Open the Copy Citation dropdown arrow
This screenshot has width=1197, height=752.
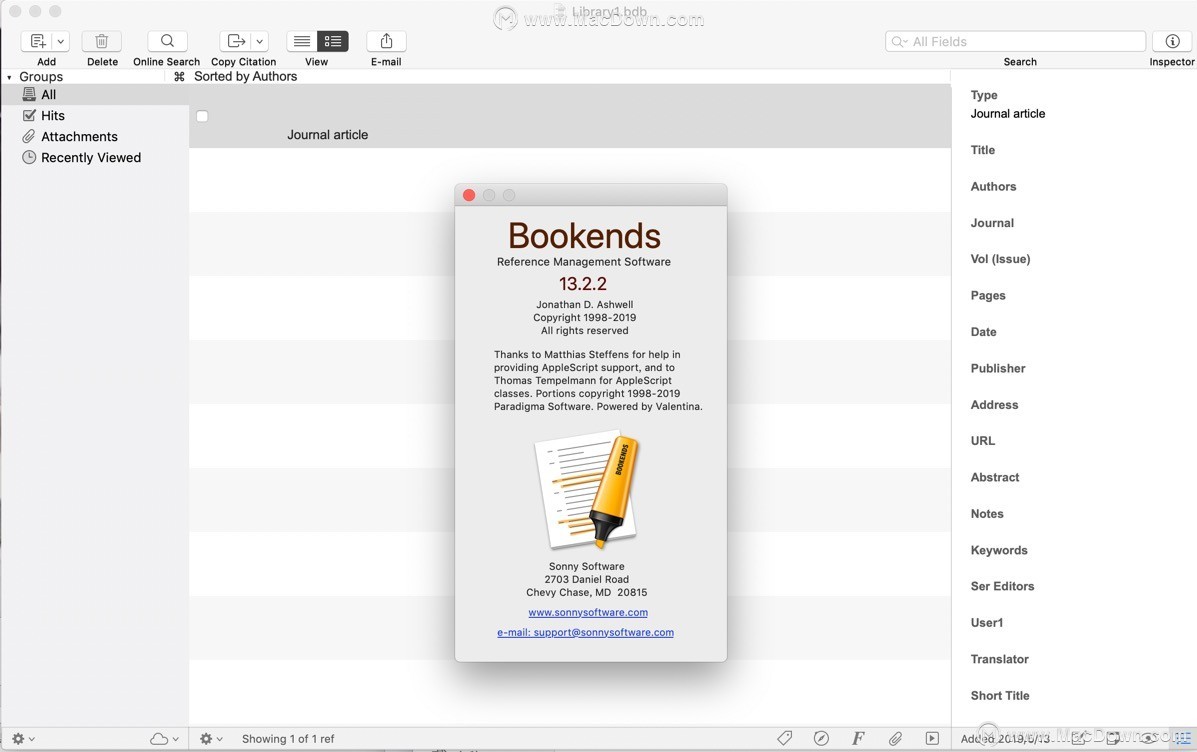pos(260,41)
